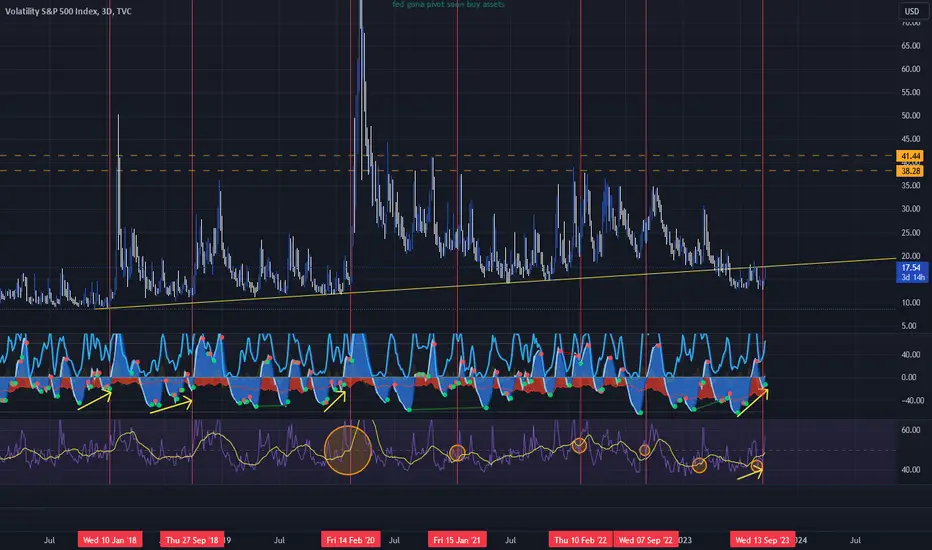
Task: Click the 'fed gona pivot soon buy assets' note
Action: tap(448, 4)
